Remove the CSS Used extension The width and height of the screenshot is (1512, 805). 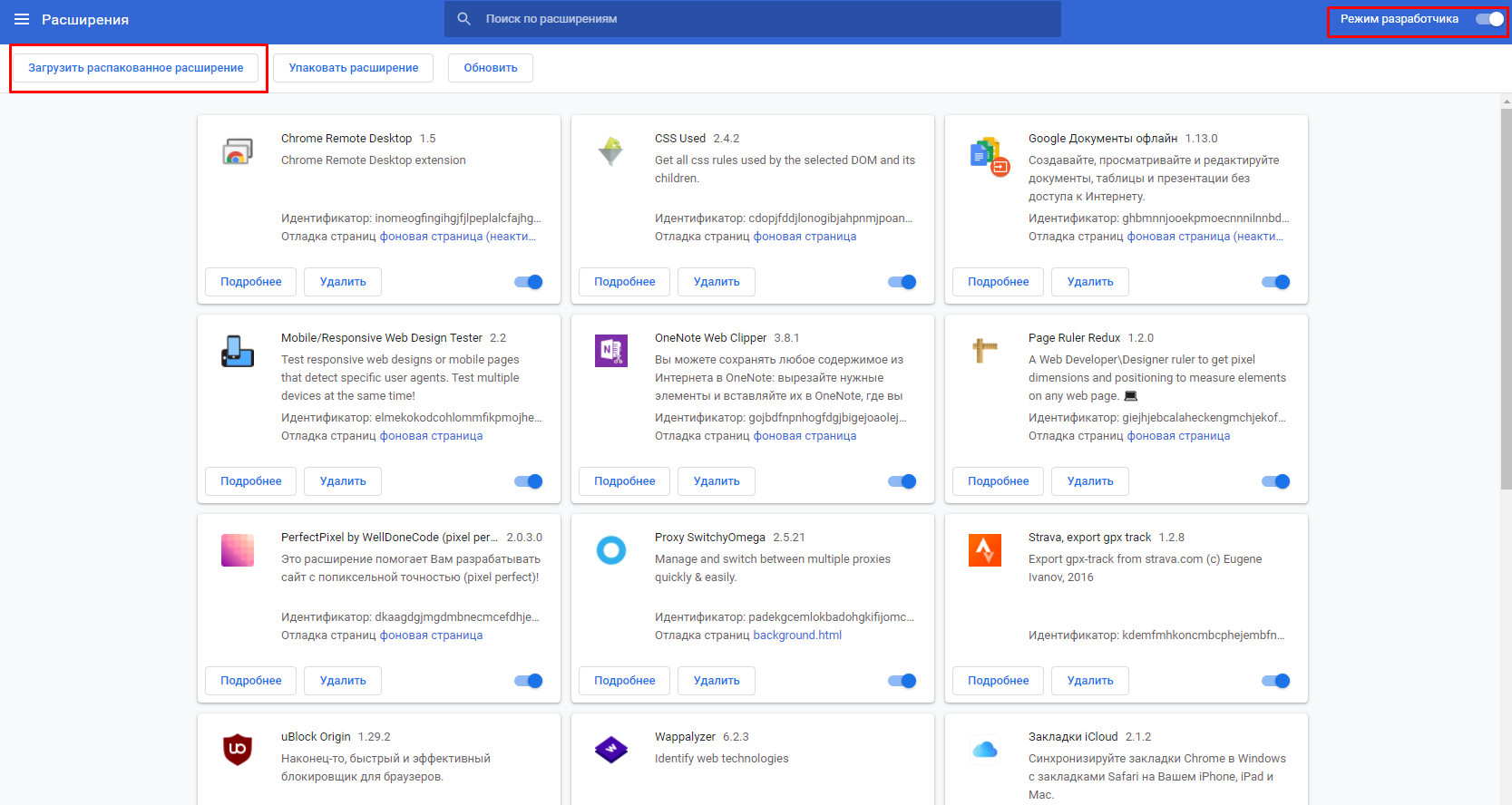tap(717, 282)
